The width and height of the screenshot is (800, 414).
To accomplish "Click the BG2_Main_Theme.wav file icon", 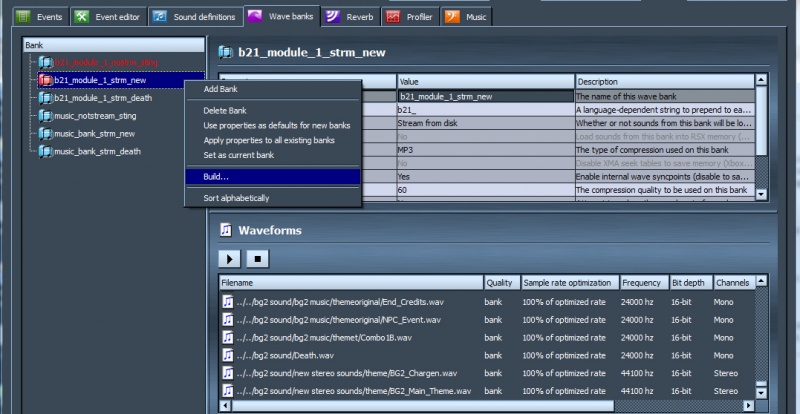I will tap(228, 390).
